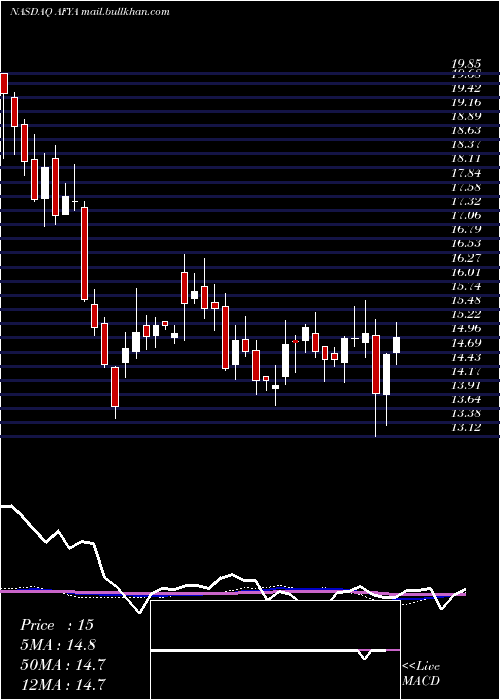Click the <<Live MACD label
This screenshot has width=500, height=700.
(x=421, y=673)
